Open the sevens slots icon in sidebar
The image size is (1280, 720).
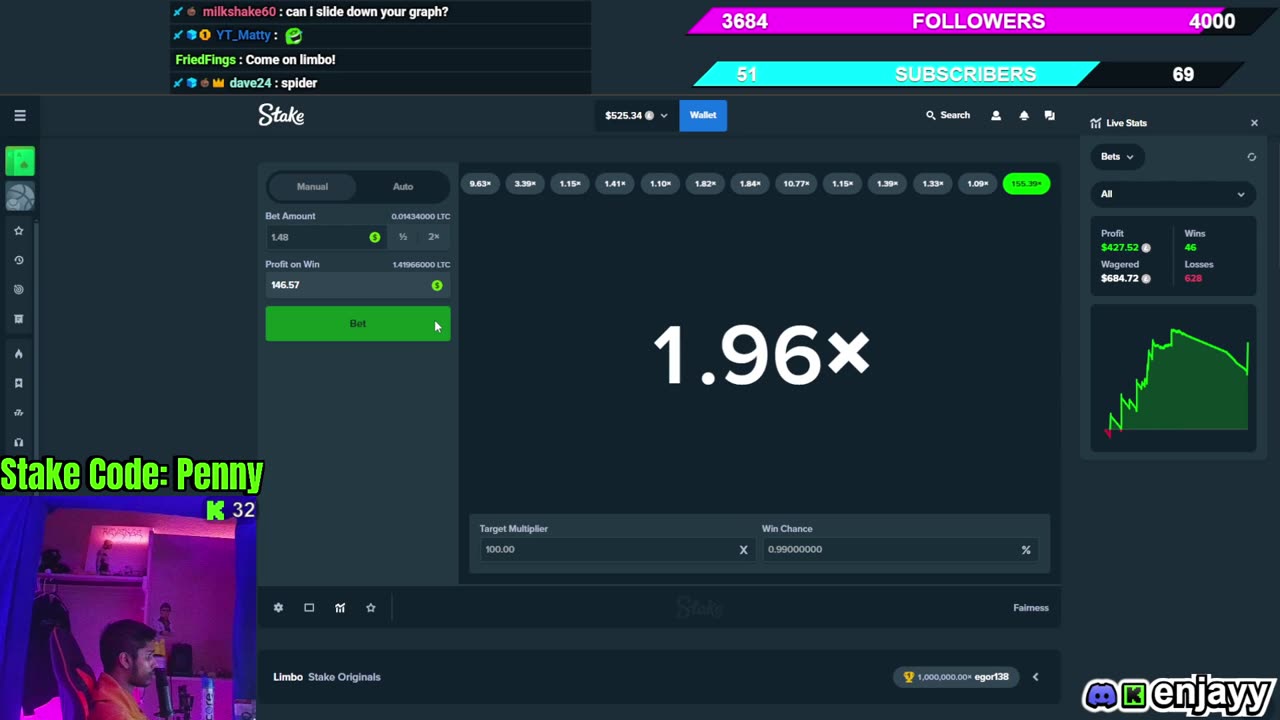(18, 413)
